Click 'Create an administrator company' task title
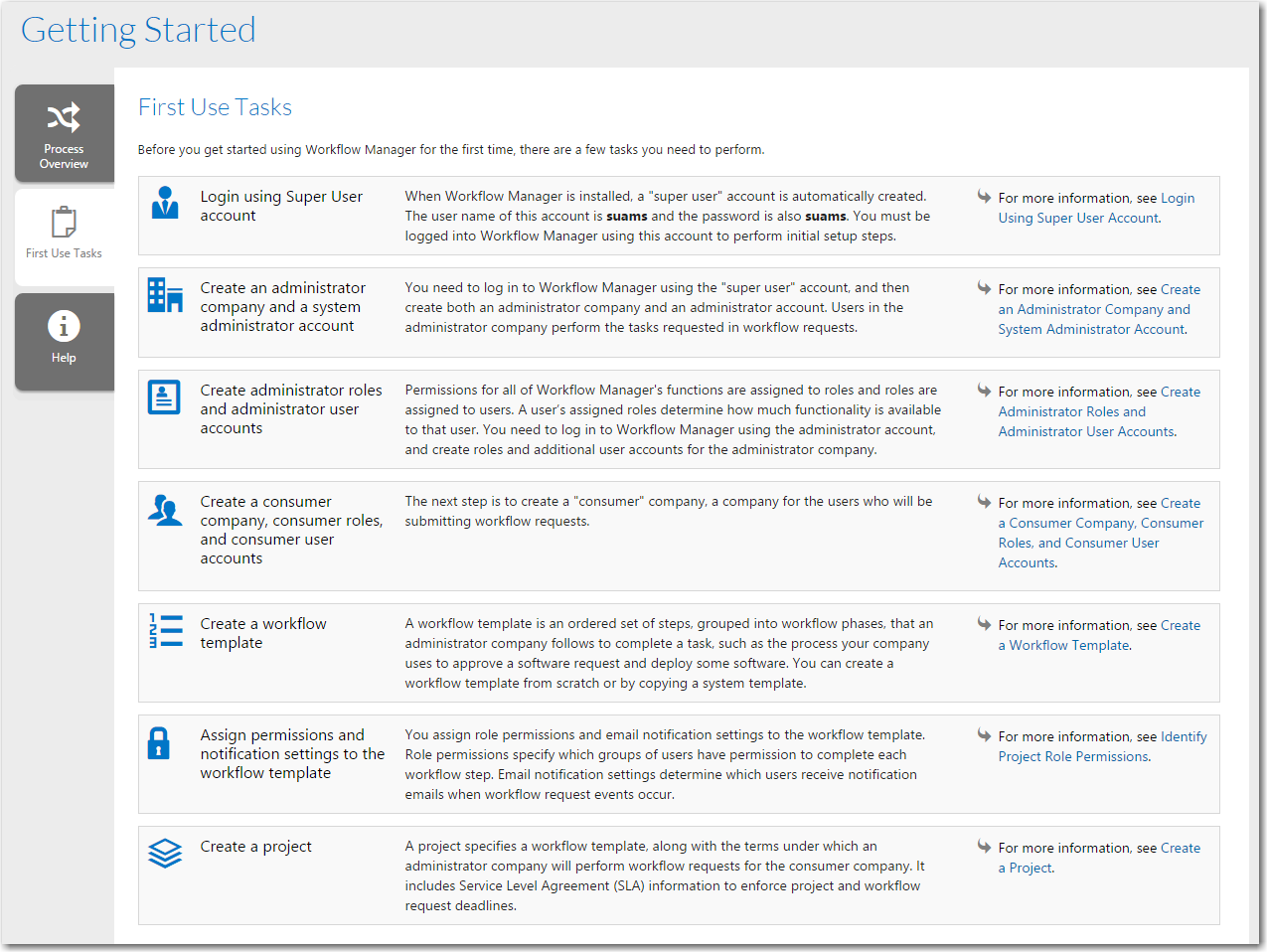Screen dimensions: 1267x952 pyautogui.click(x=283, y=307)
